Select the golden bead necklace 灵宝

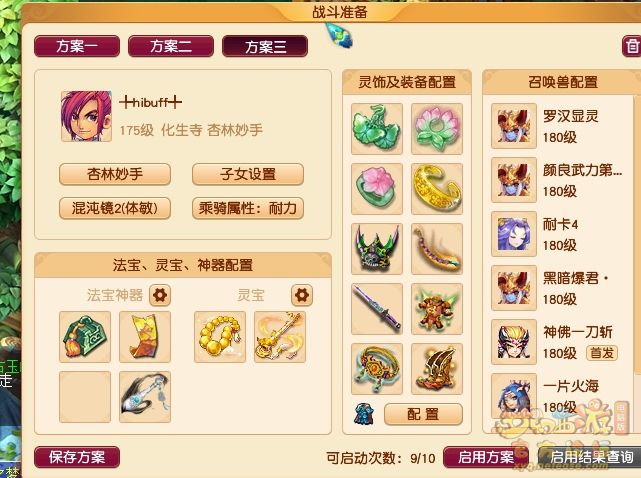[x=220, y=337]
